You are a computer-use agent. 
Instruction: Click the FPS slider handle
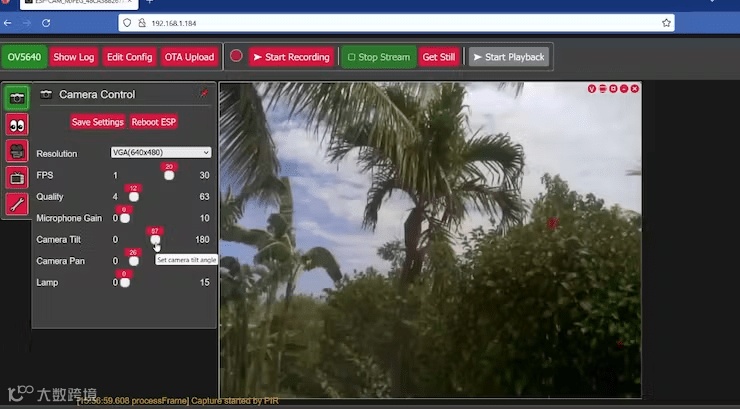pyautogui.click(x=169, y=175)
